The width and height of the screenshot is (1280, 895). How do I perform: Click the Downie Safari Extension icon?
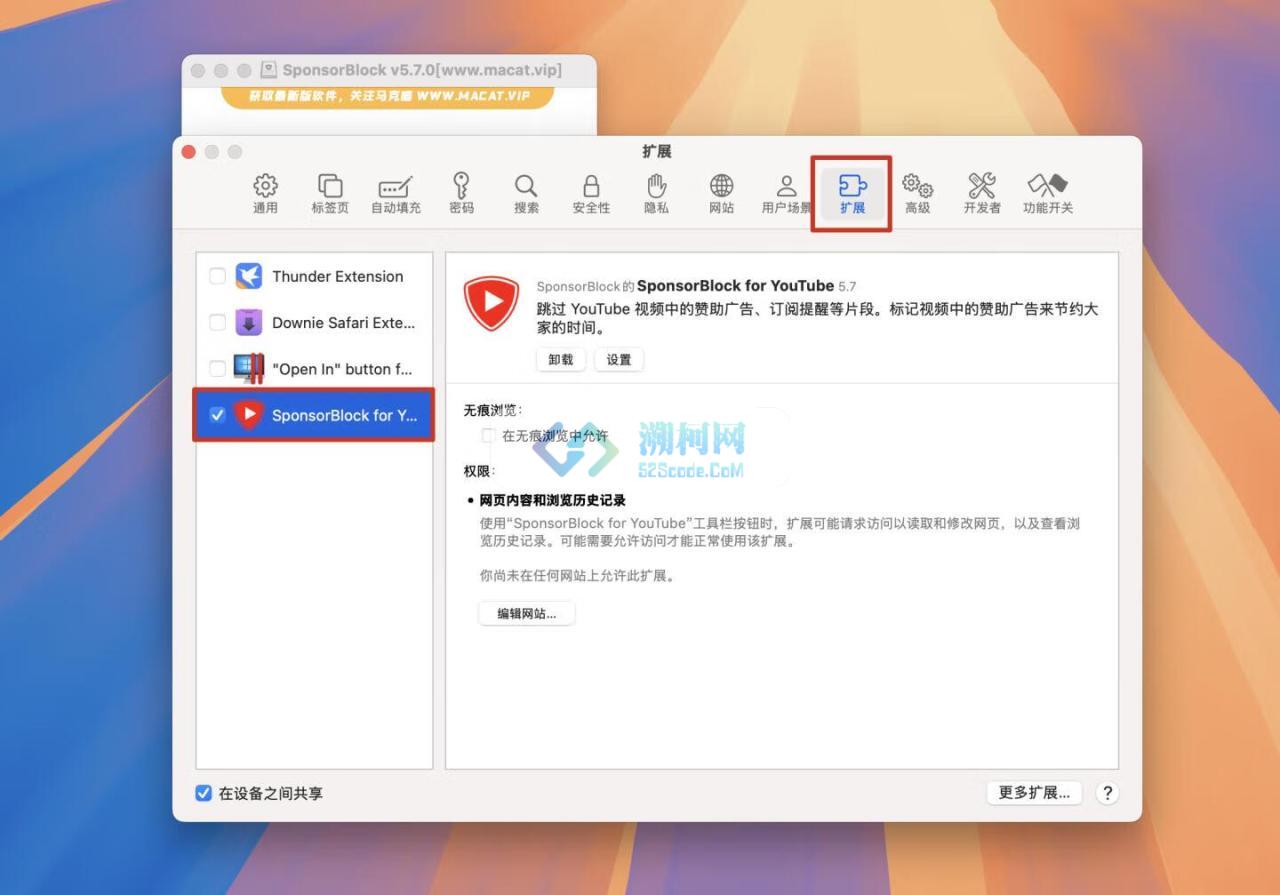[249, 322]
